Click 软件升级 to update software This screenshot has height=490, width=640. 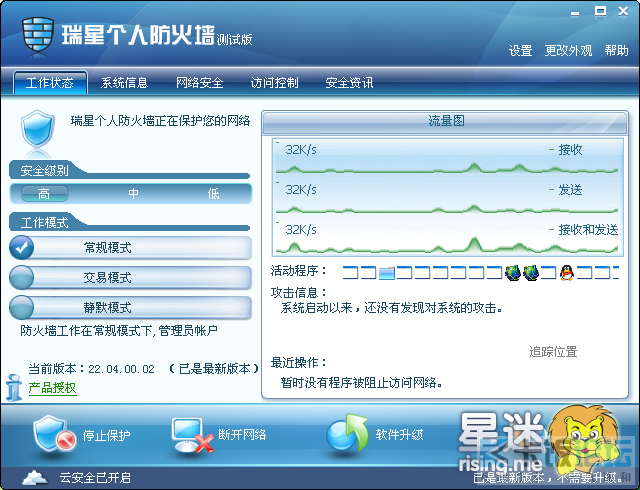(x=375, y=434)
